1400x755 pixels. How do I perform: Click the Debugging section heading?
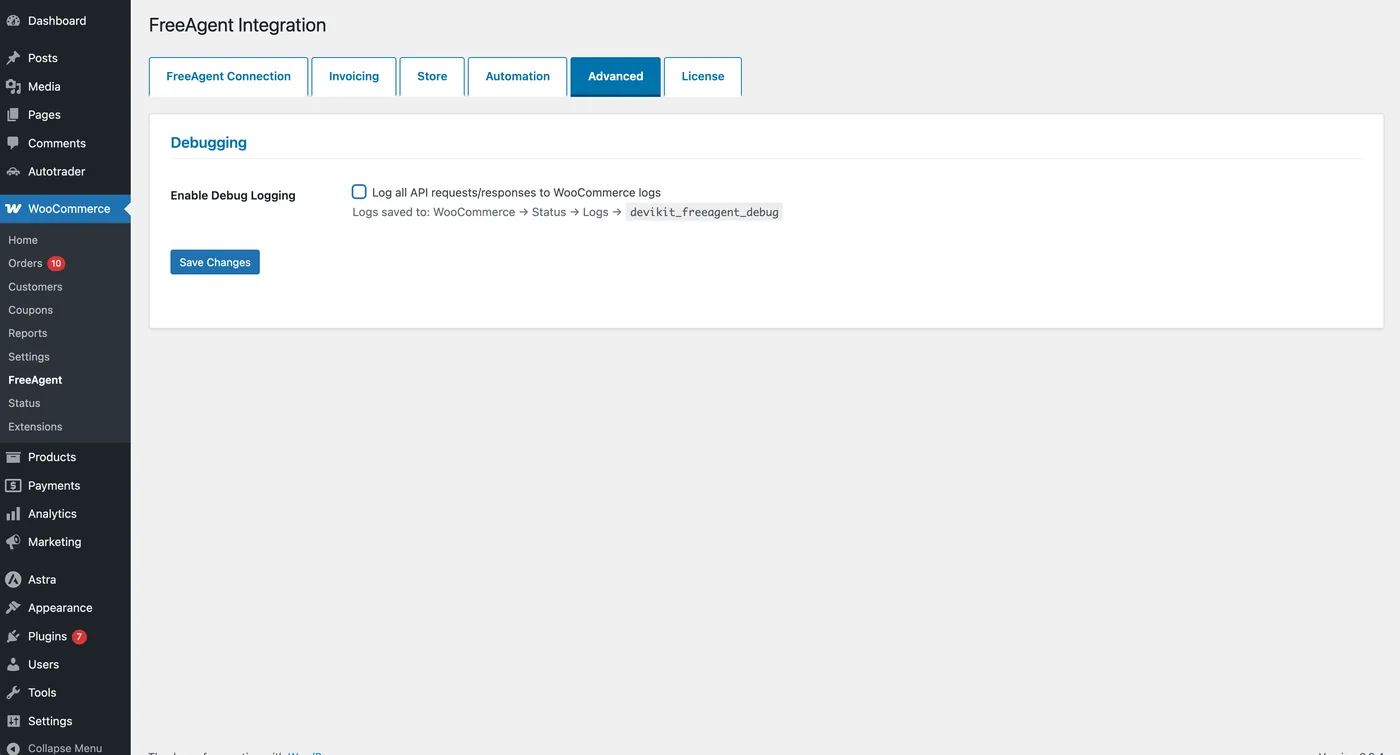[x=209, y=142]
